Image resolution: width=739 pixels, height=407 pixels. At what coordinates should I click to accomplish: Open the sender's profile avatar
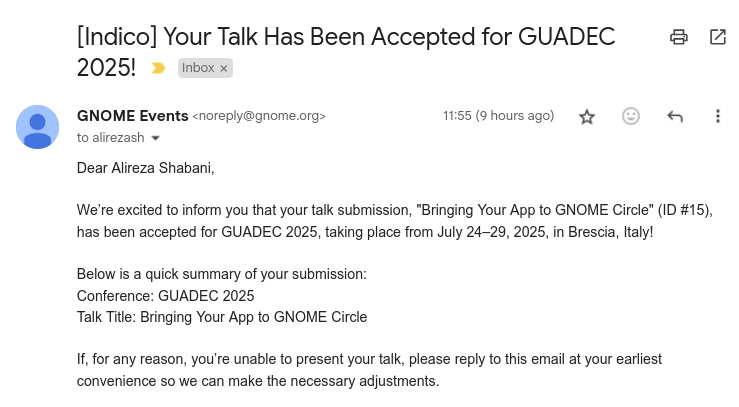point(37,127)
